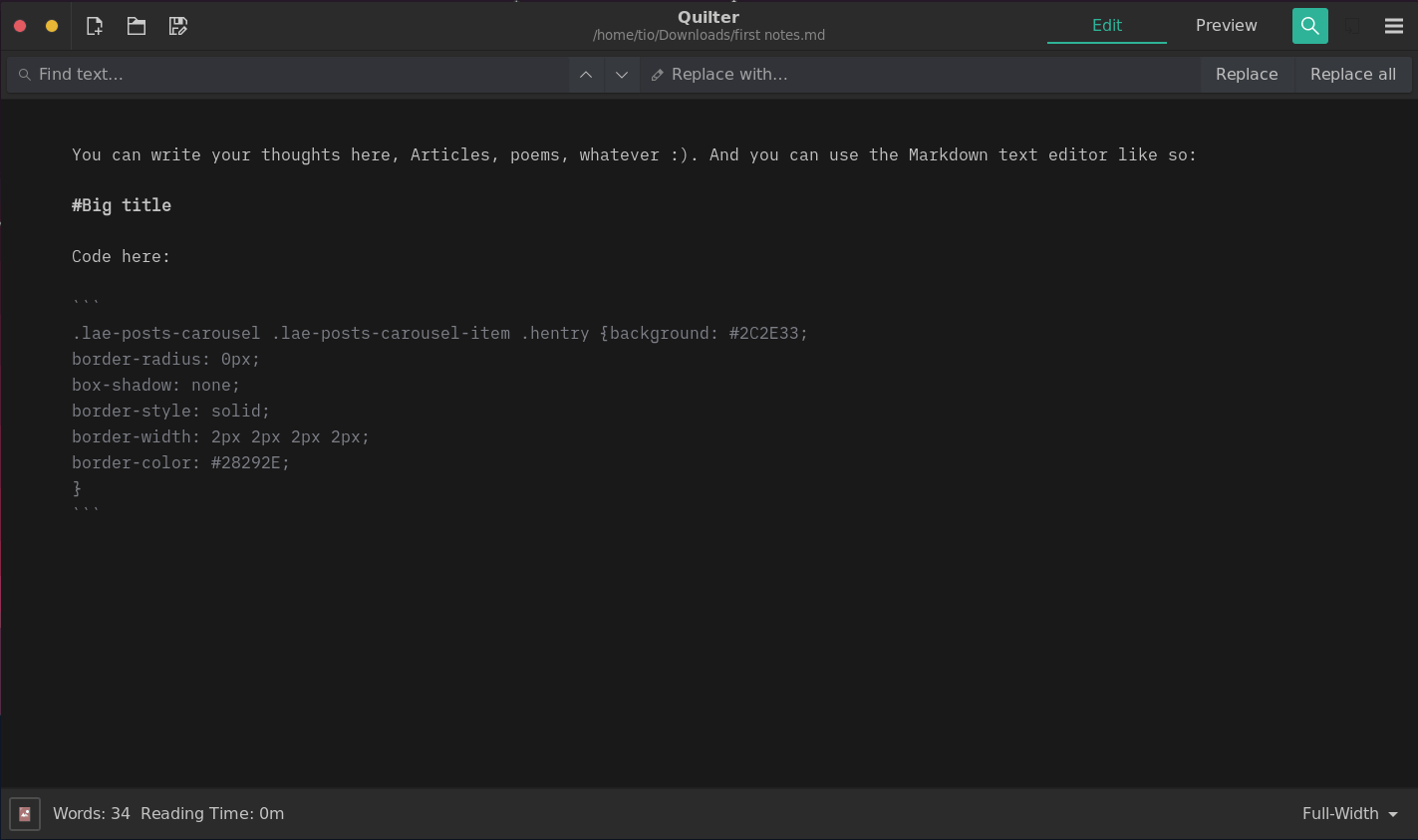Toggle the search bar with the magnifier button
Viewport: 1418px width, 840px height.
(1309, 26)
